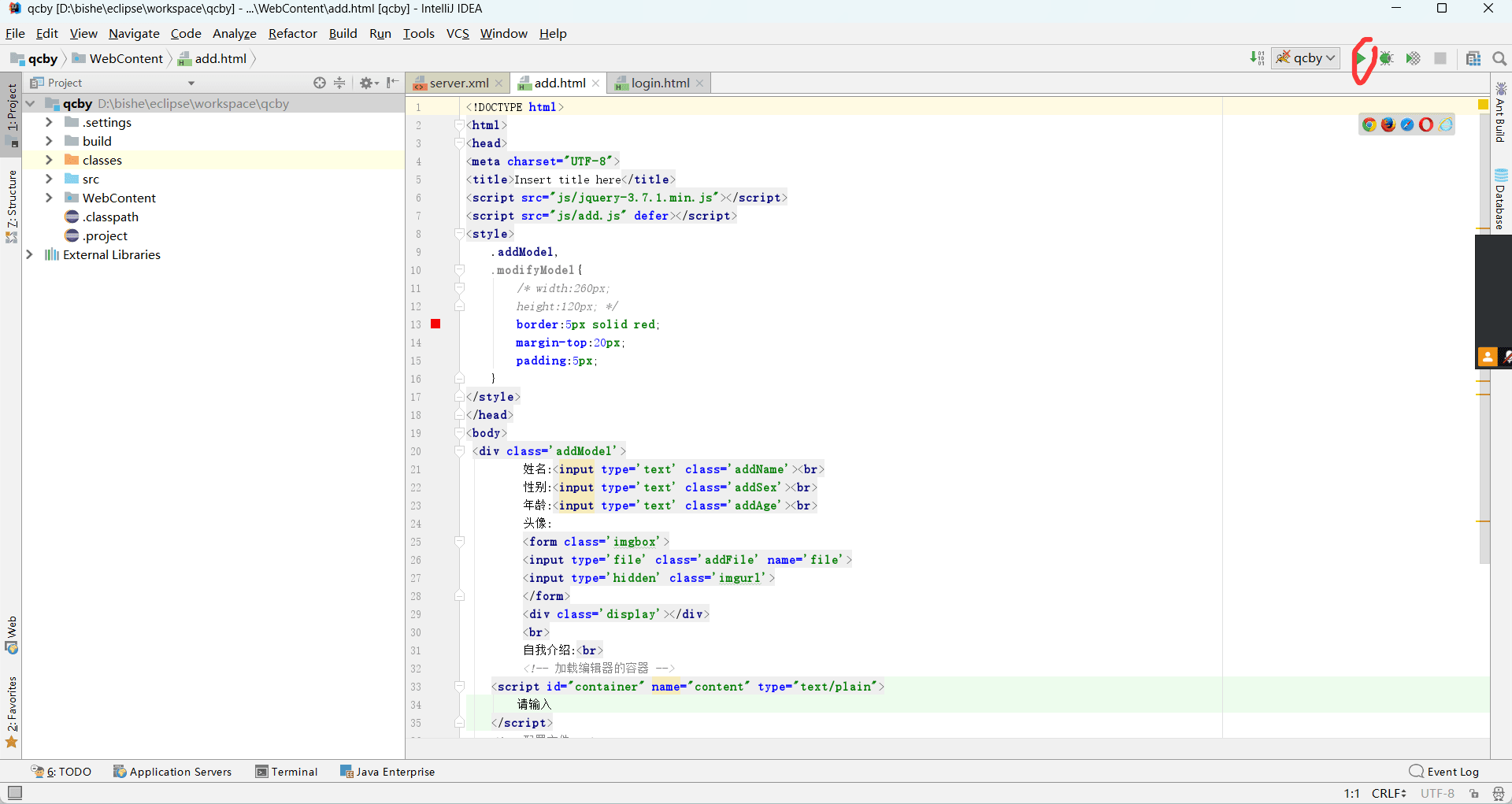Open the File menu
The width and height of the screenshot is (1512, 804).
click(x=15, y=33)
